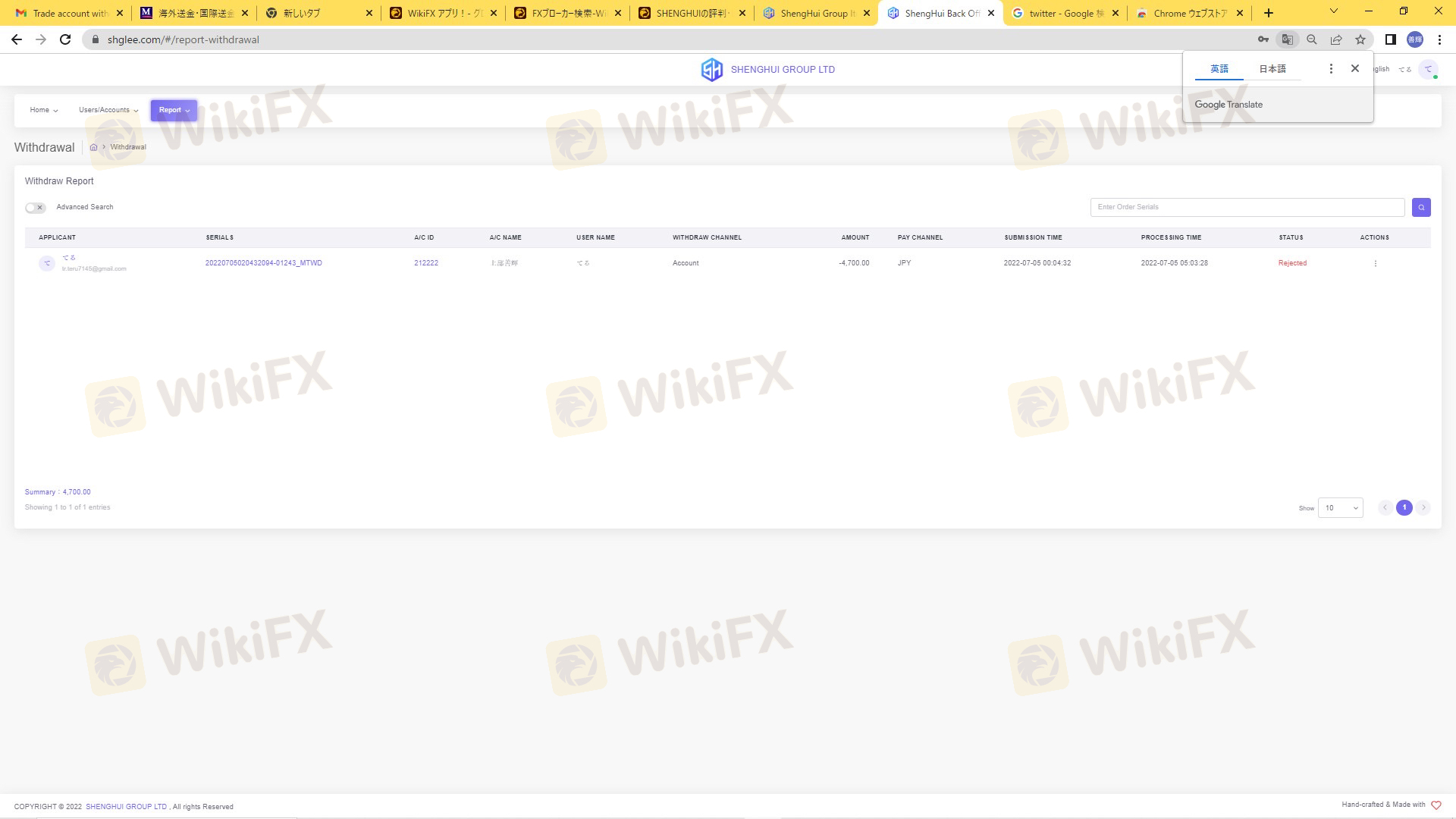
Task: Close the Trade account Gmail tab
Action: coord(120,13)
